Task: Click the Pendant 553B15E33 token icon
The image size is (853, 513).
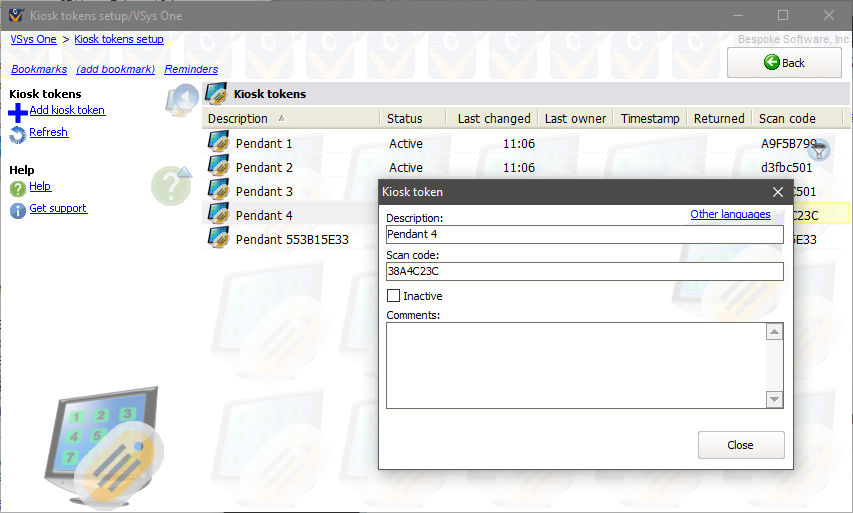Action: (x=219, y=239)
